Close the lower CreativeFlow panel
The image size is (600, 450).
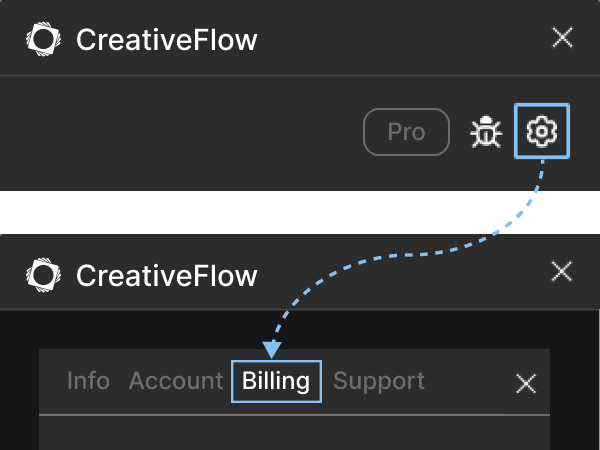click(563, 271)
